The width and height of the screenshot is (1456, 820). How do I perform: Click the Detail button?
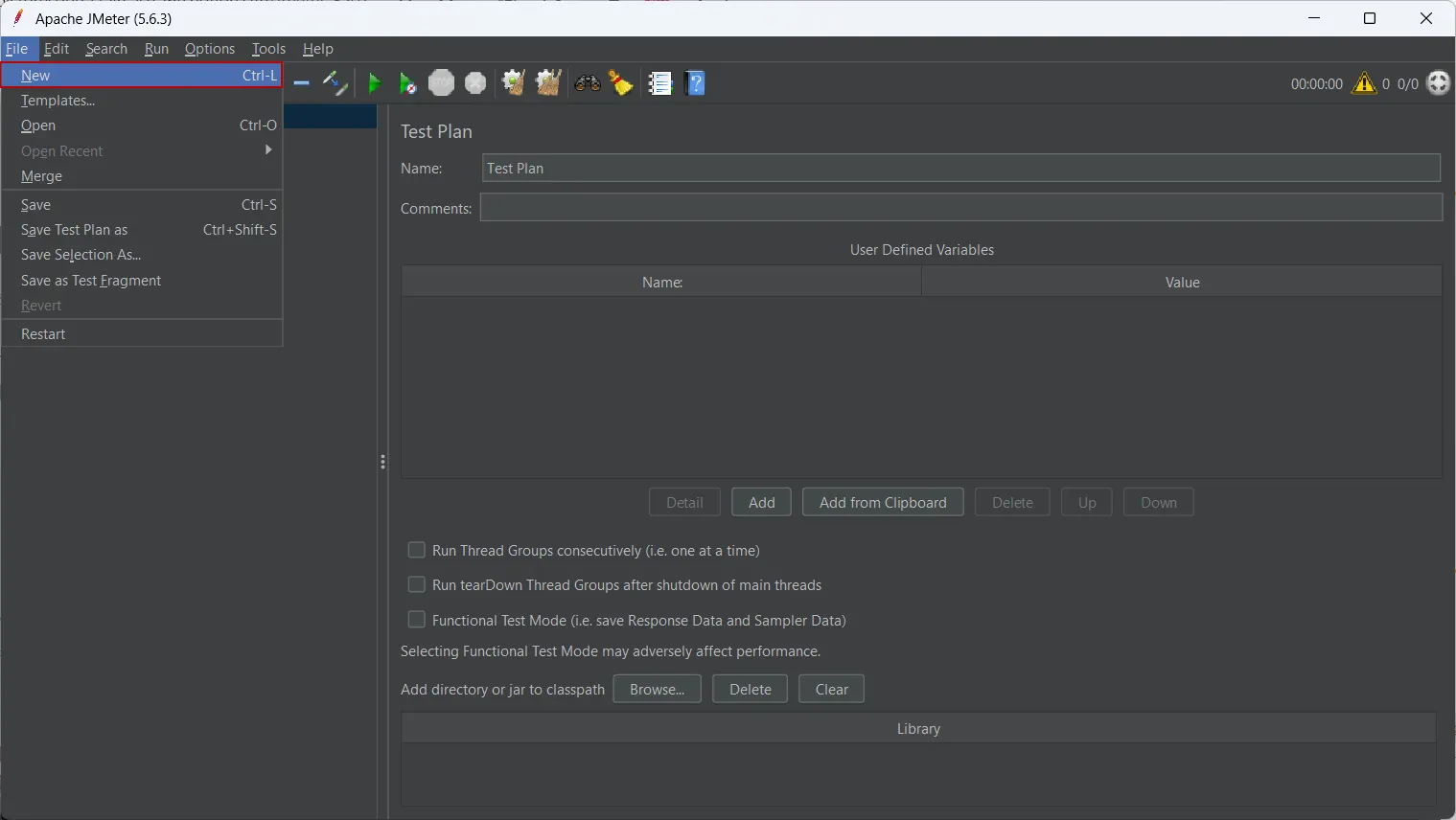click(684, 502)
